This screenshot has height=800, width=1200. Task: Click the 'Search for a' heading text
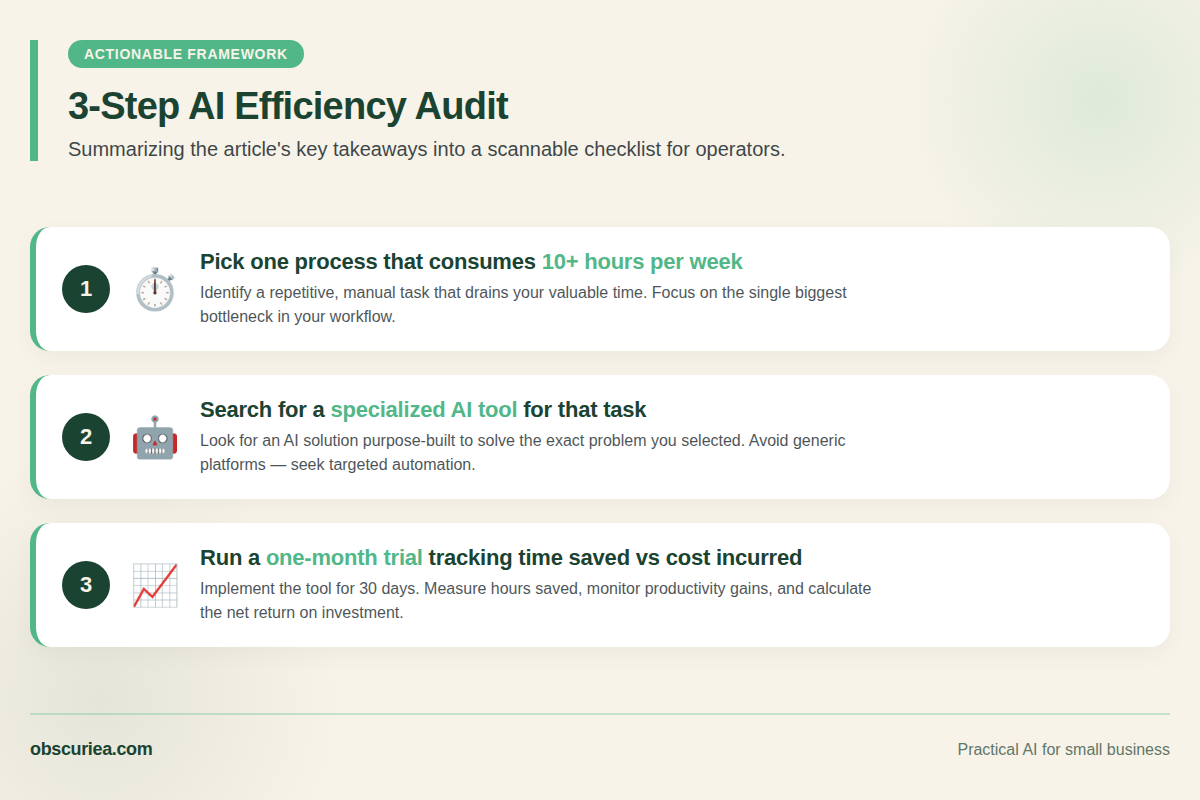(x=263, y=410)
